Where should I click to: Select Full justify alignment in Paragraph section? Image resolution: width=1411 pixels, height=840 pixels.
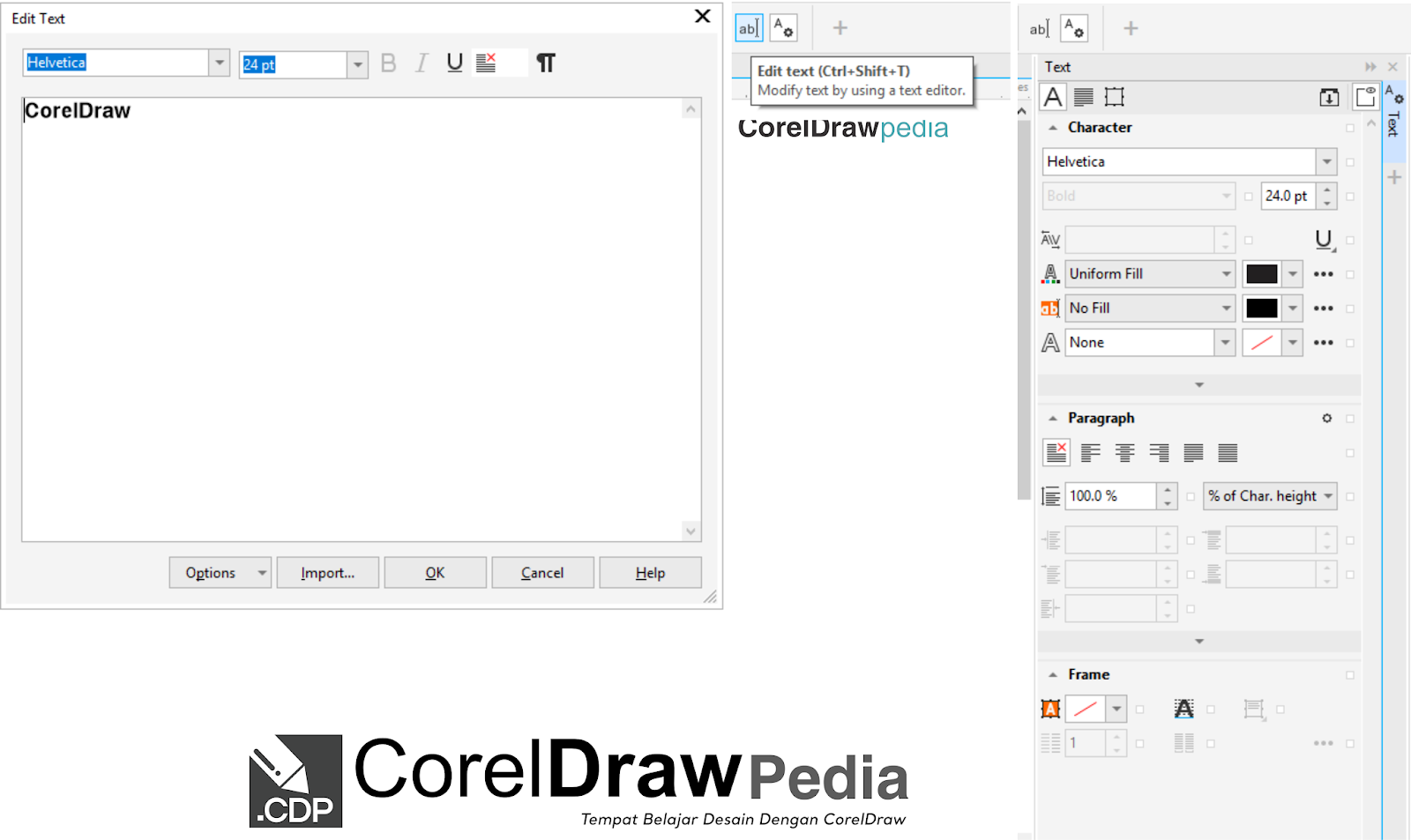1194,453
